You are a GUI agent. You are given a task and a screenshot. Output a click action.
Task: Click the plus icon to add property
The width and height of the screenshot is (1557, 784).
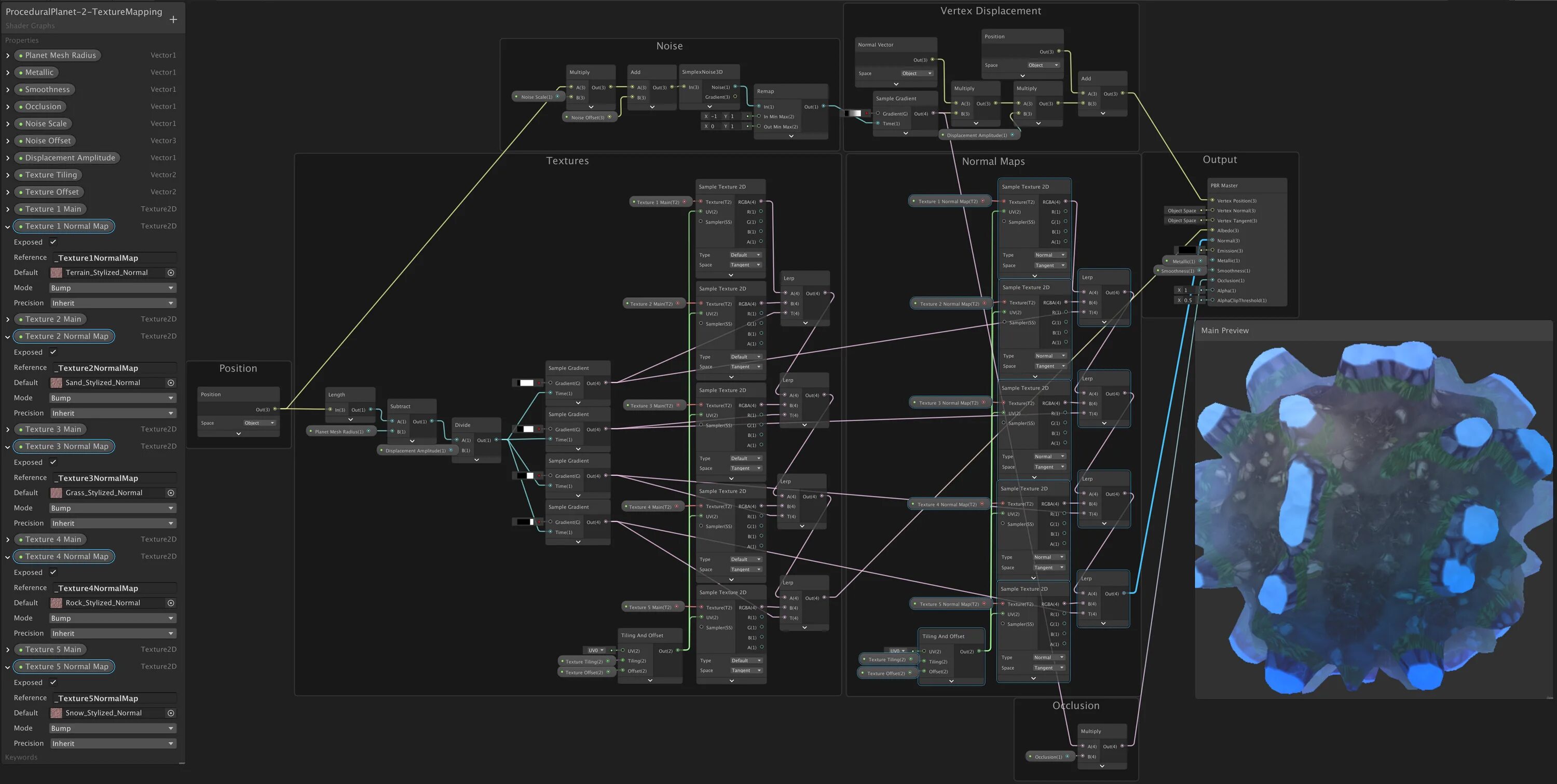(173, 20)
